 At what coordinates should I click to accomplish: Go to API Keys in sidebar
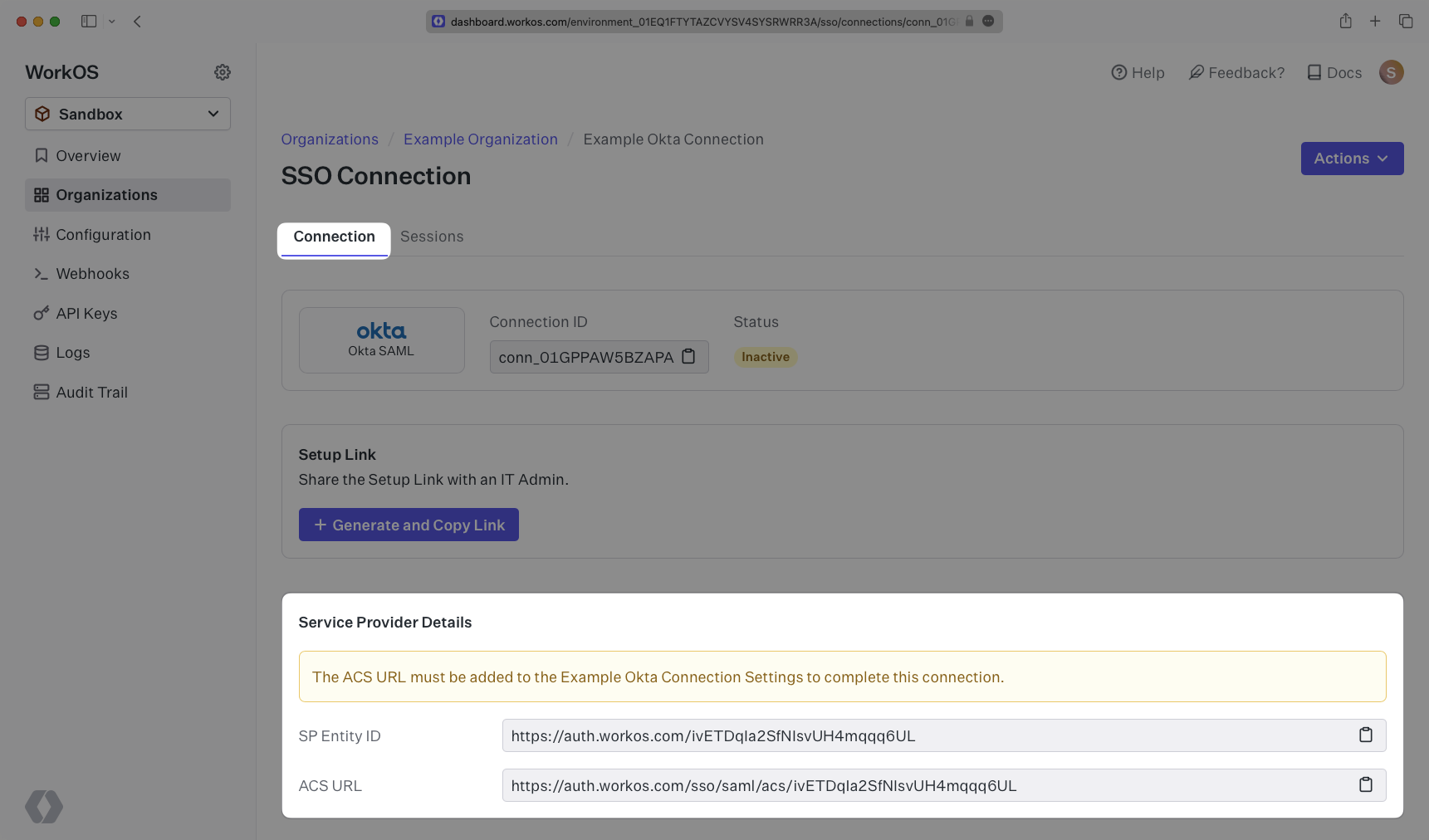(86, 314)
